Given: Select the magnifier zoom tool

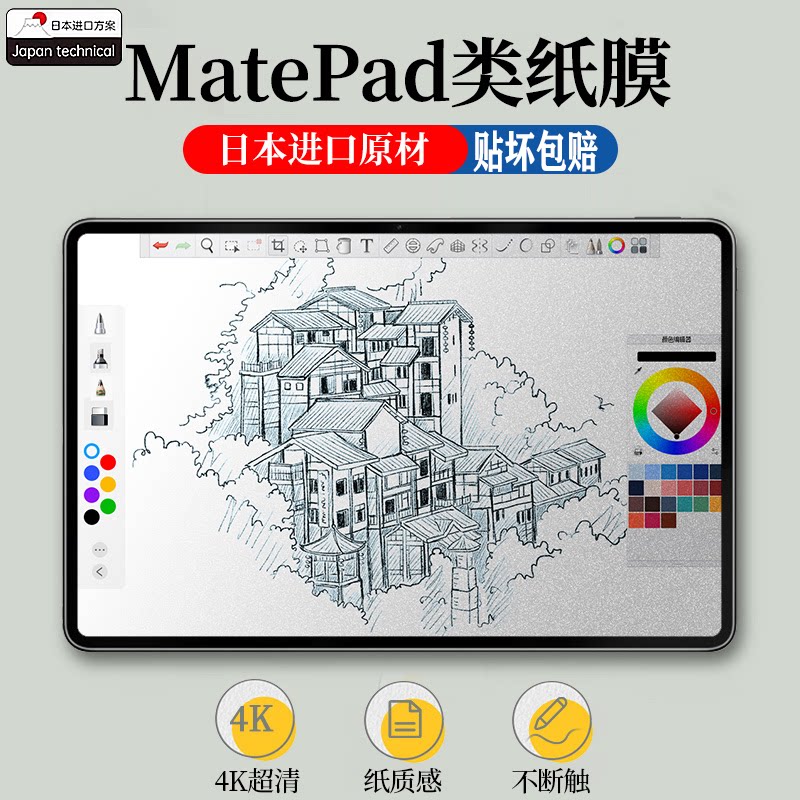Looking at the screenshot, I should point(208,243).
